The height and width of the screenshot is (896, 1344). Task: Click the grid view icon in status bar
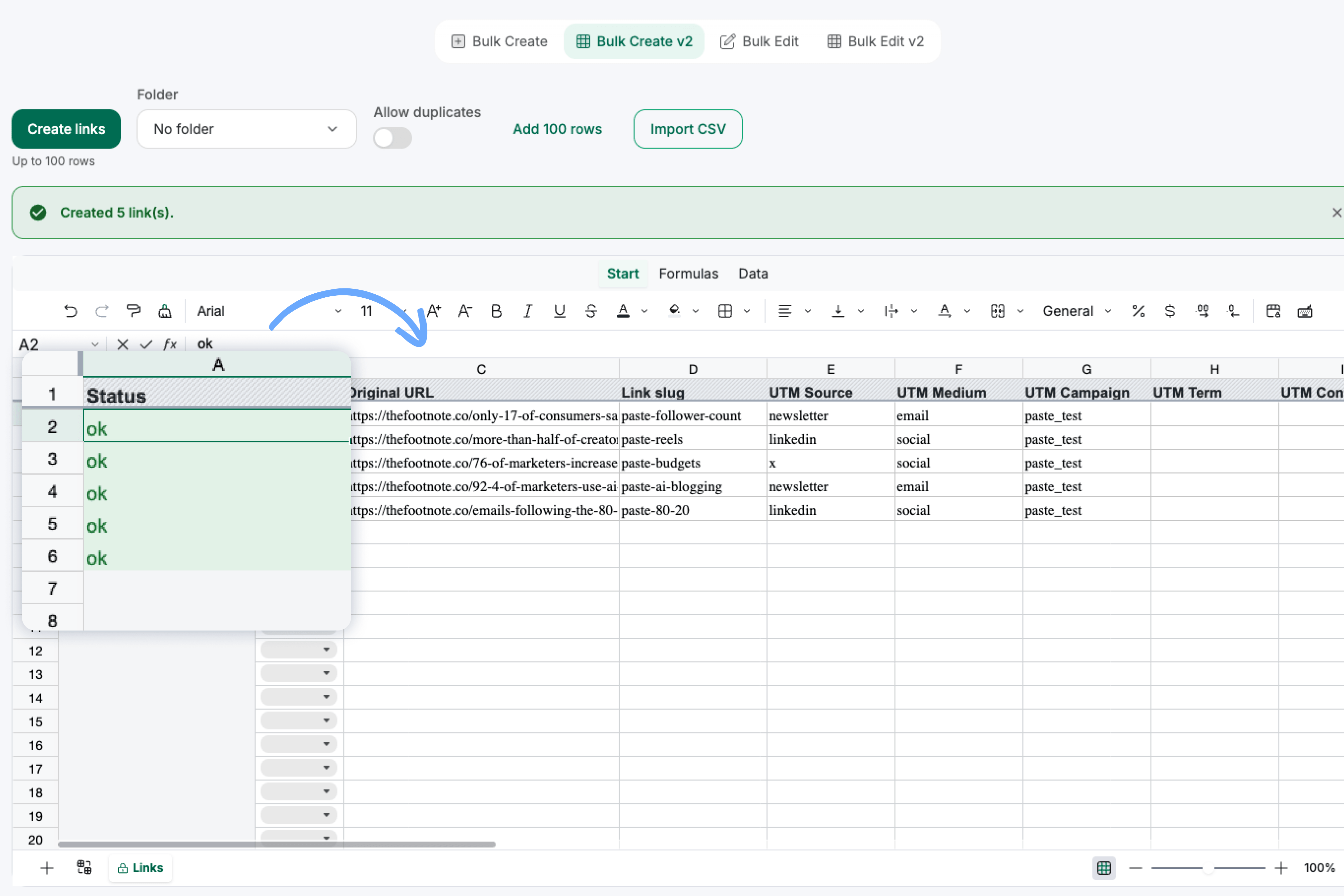coord(1104,868)
